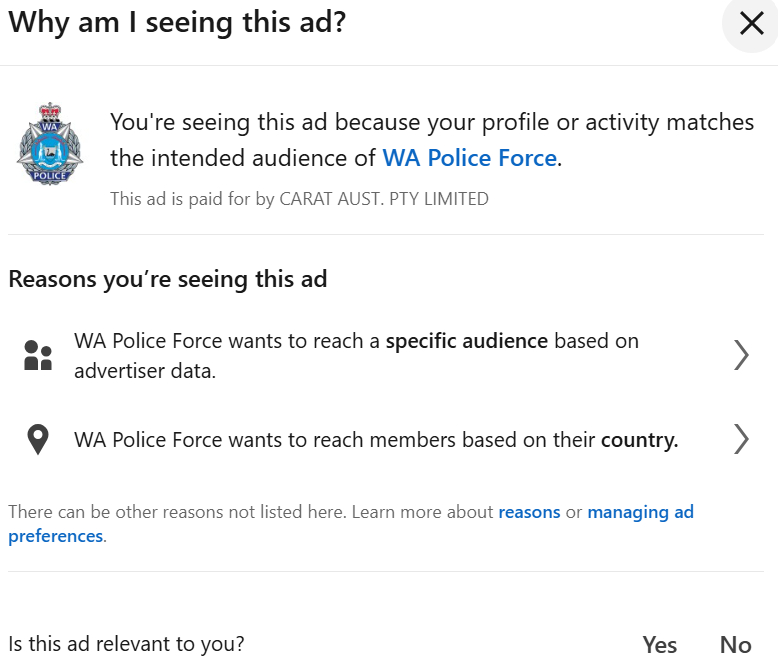Open the "managing ad preferences" link
Image resolution: width=778 pixels, height=667 pixels.
tap(640, 512)
